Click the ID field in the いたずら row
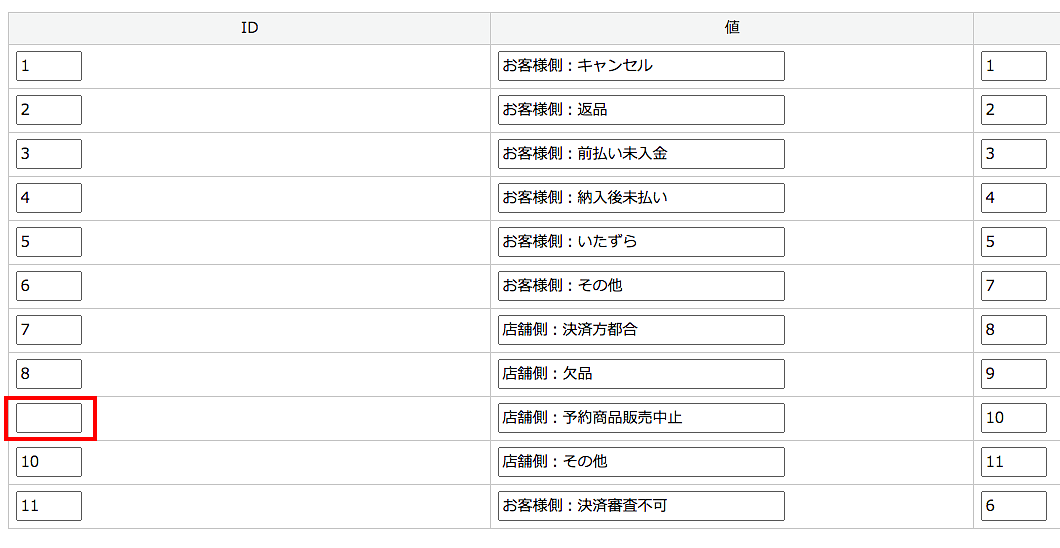 (49, 242)
